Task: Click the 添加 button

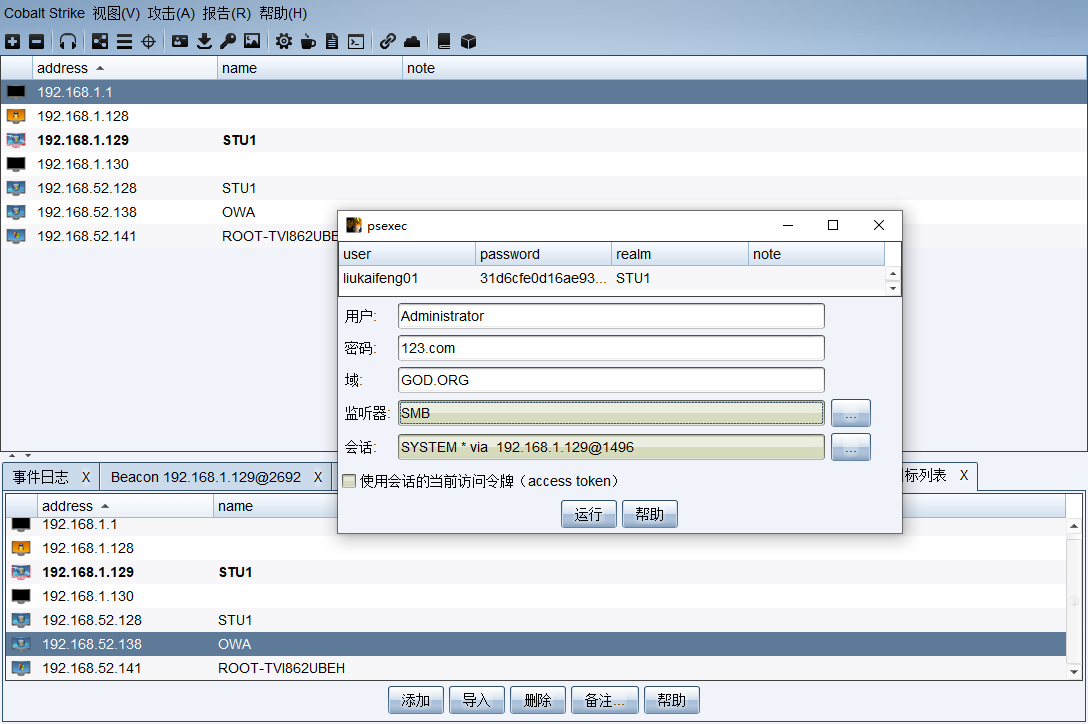Action: 416,700
